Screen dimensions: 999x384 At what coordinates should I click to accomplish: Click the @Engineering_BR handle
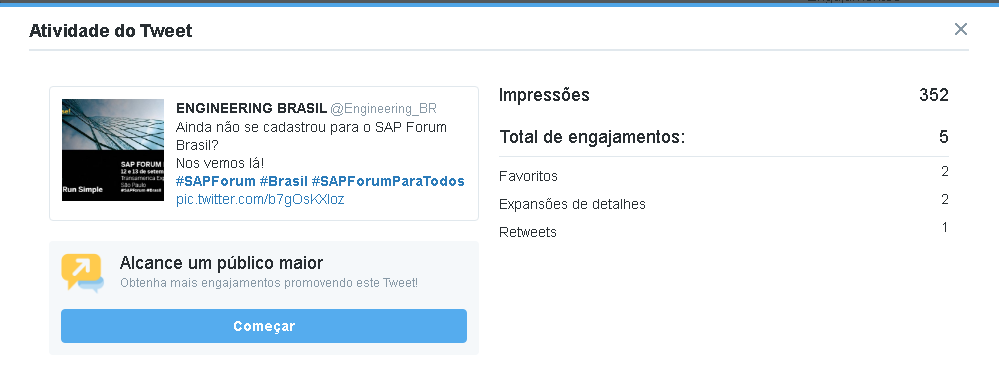[384, 109]
